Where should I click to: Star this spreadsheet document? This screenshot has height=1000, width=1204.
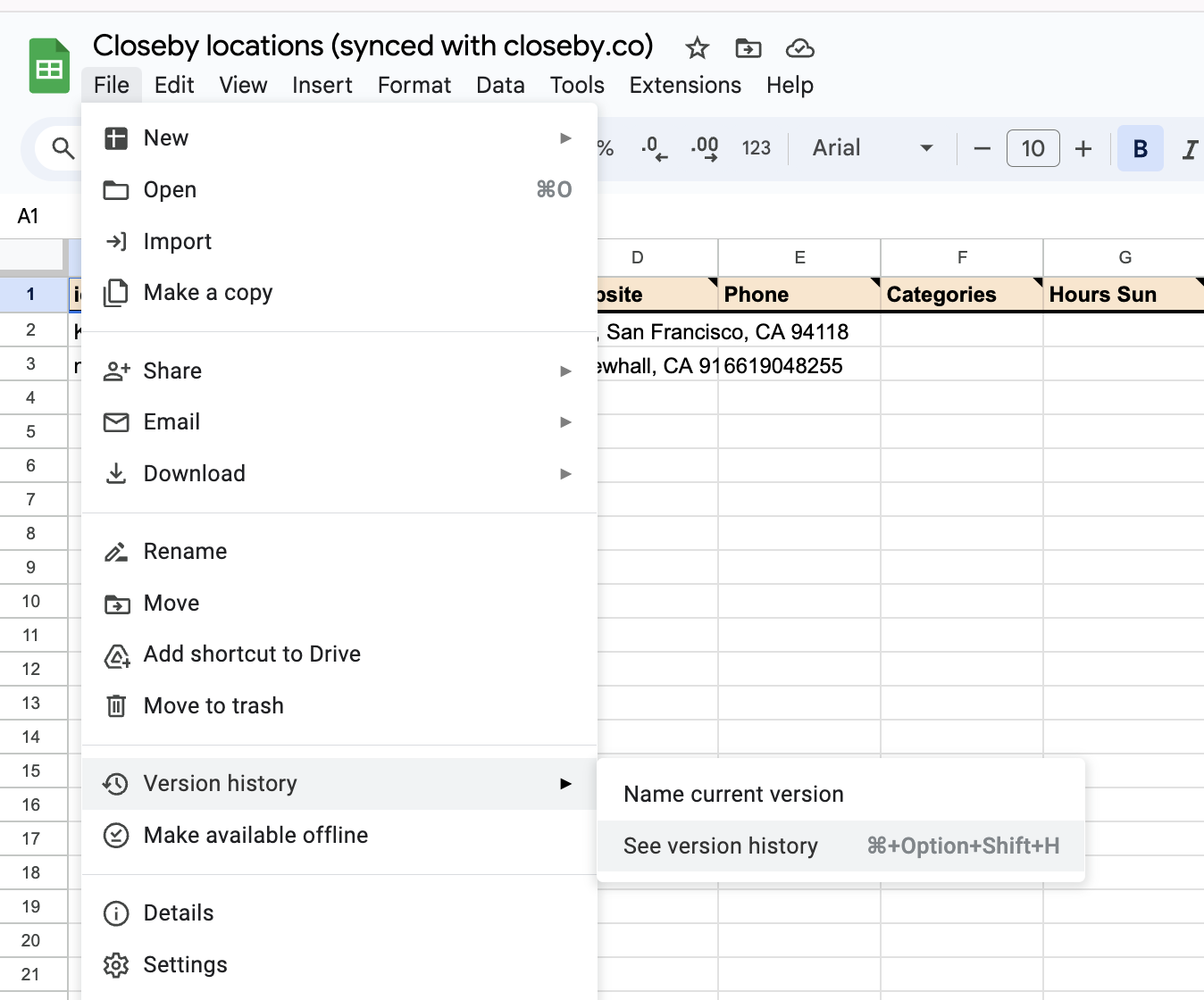point(697,48)
